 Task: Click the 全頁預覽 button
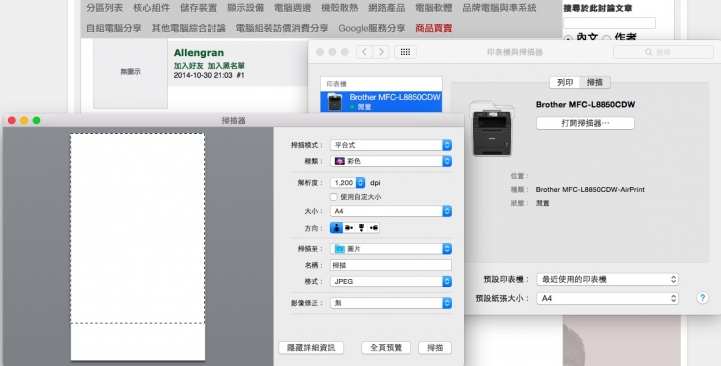tap(386, 348)
